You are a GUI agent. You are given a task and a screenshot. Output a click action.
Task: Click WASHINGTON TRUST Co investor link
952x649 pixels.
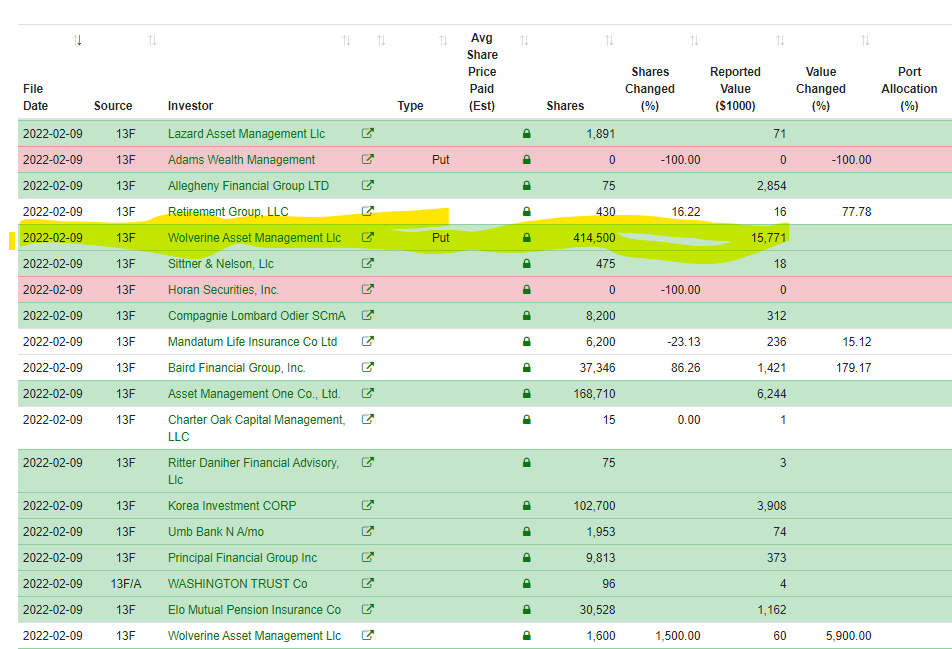237,583
